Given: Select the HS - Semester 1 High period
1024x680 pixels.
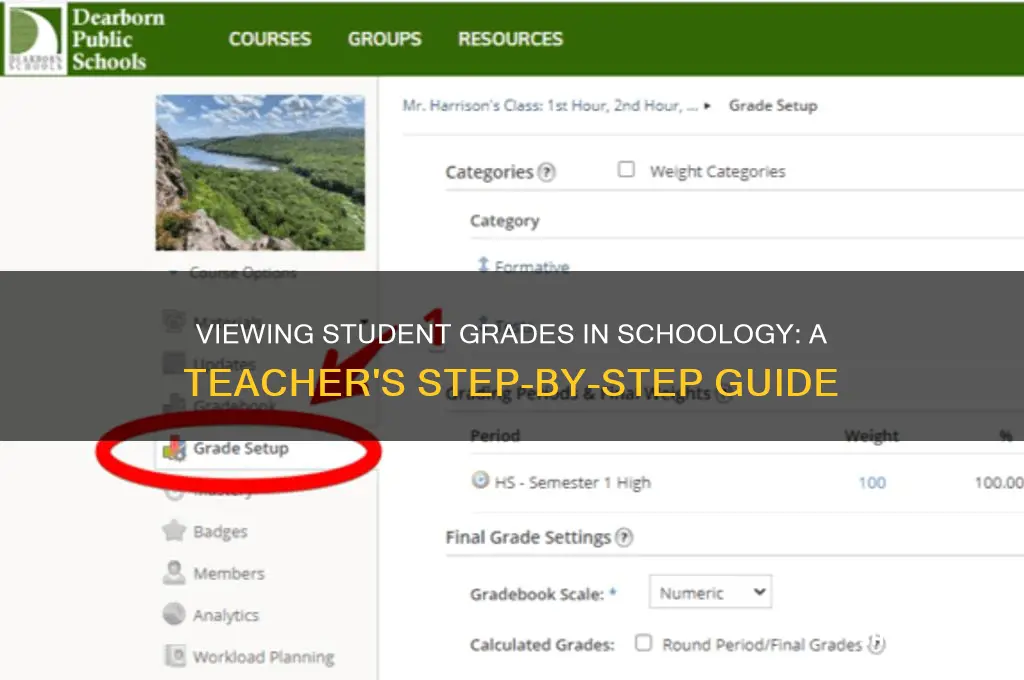Looking at the screenshot, I should [573, 483].
